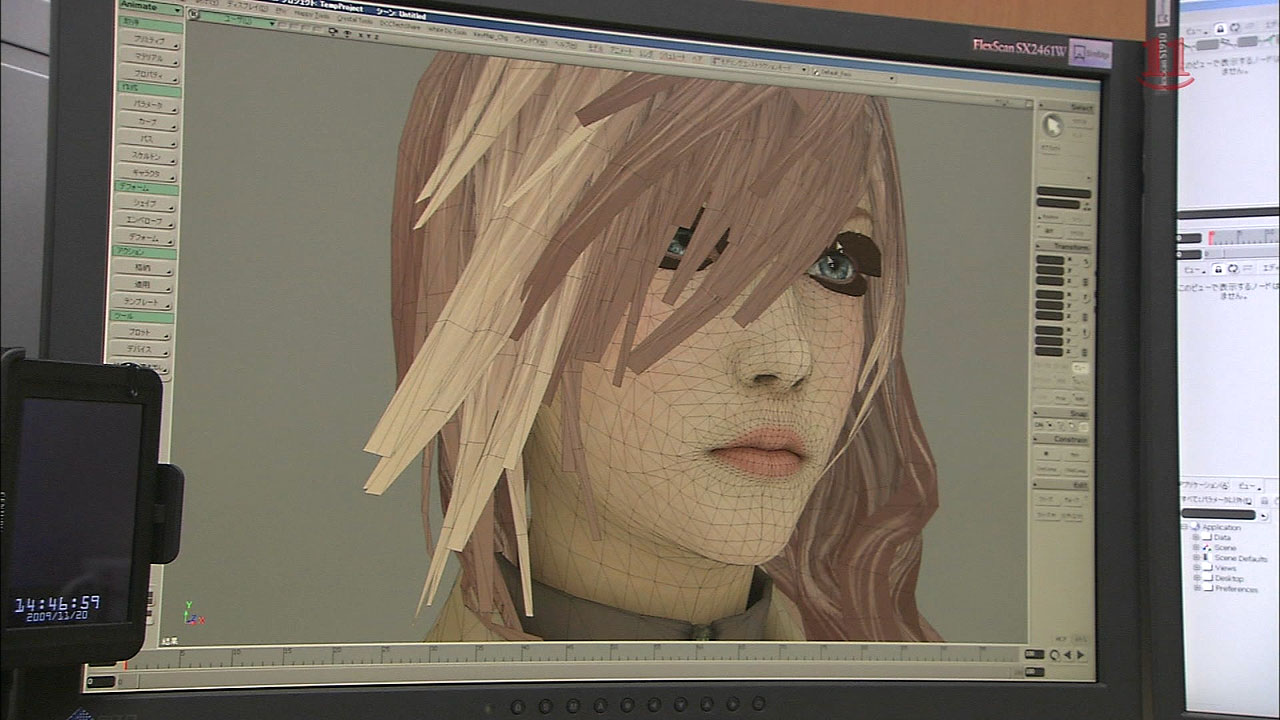Click the translation X value field
Screen dimensions: 1280x720
pyautogui.click(x=1048, y=330)
